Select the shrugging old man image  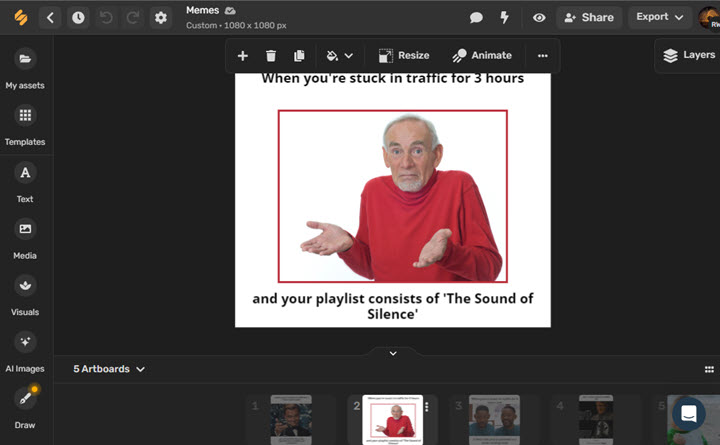coord(393,196)
